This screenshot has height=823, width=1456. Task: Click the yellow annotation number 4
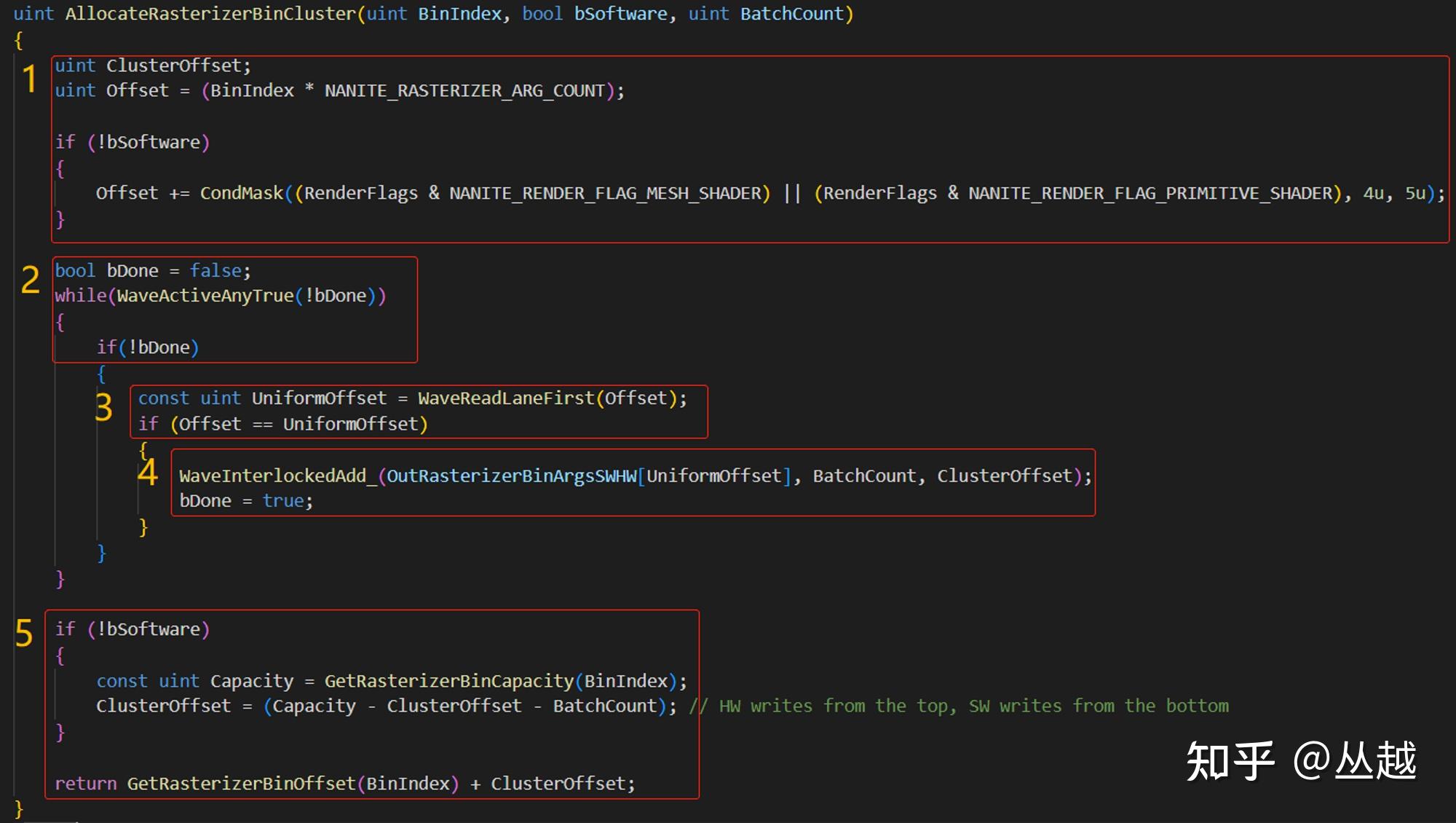(147, 472)
